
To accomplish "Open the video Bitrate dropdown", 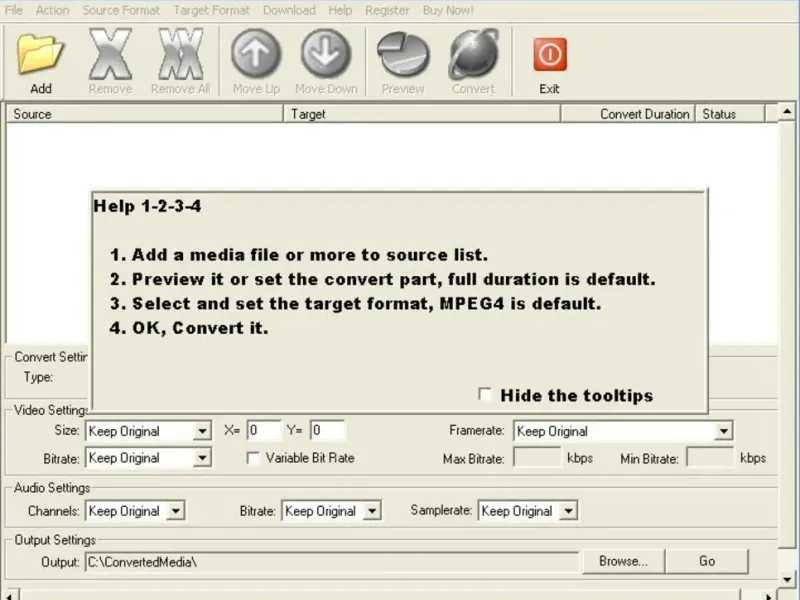I will pos(203,458).
